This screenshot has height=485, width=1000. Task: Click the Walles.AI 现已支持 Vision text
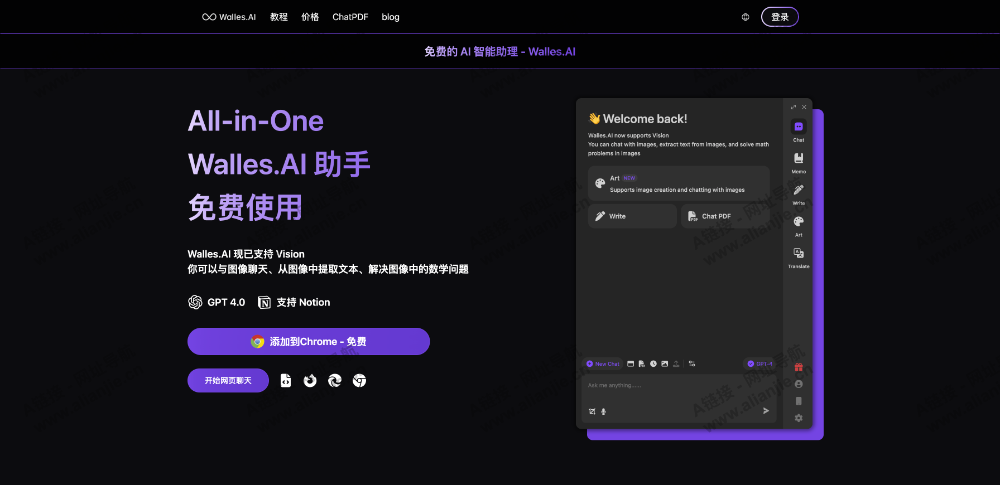(x=246, y=254)
